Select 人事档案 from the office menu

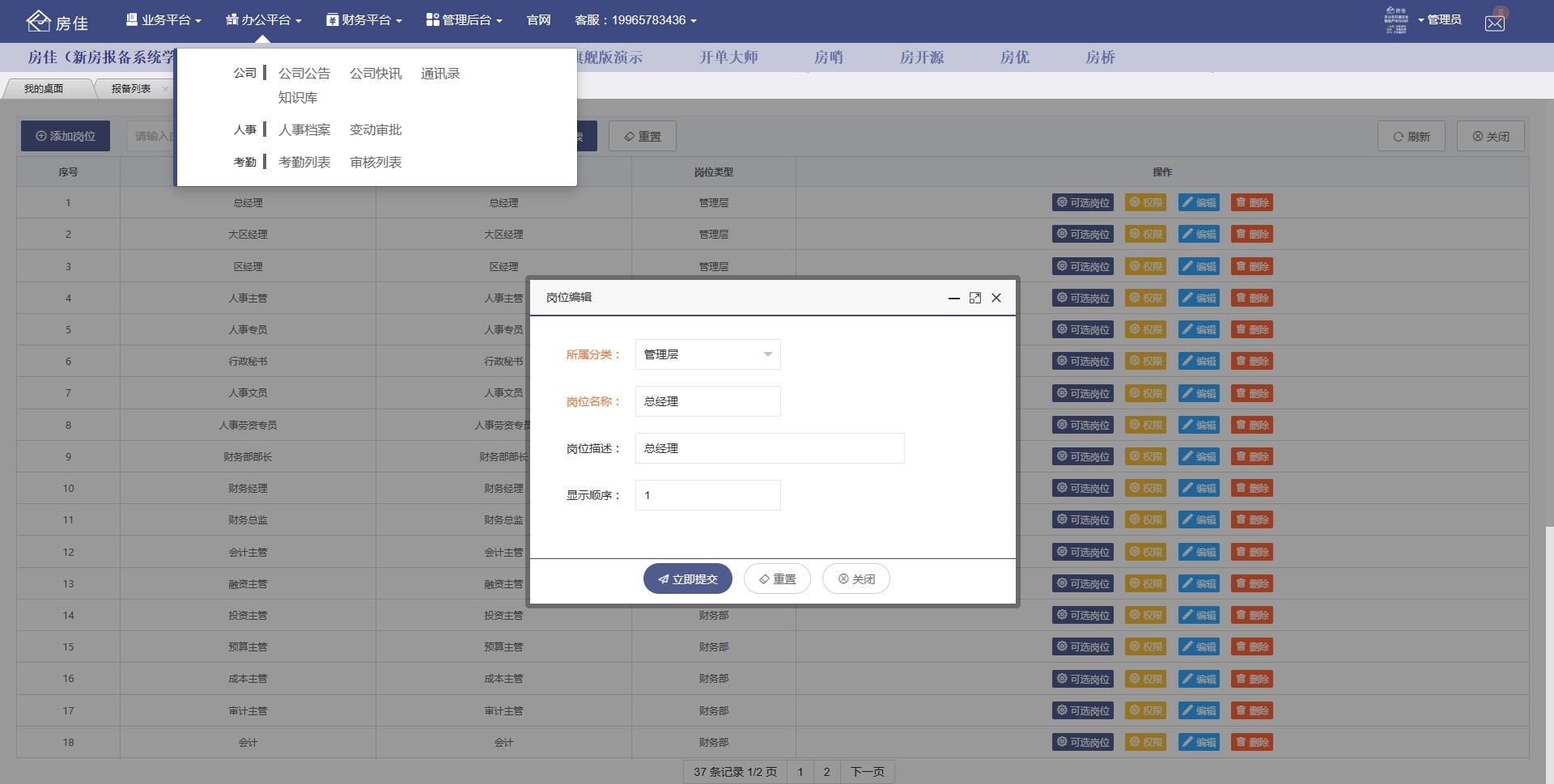coord(304,129)
